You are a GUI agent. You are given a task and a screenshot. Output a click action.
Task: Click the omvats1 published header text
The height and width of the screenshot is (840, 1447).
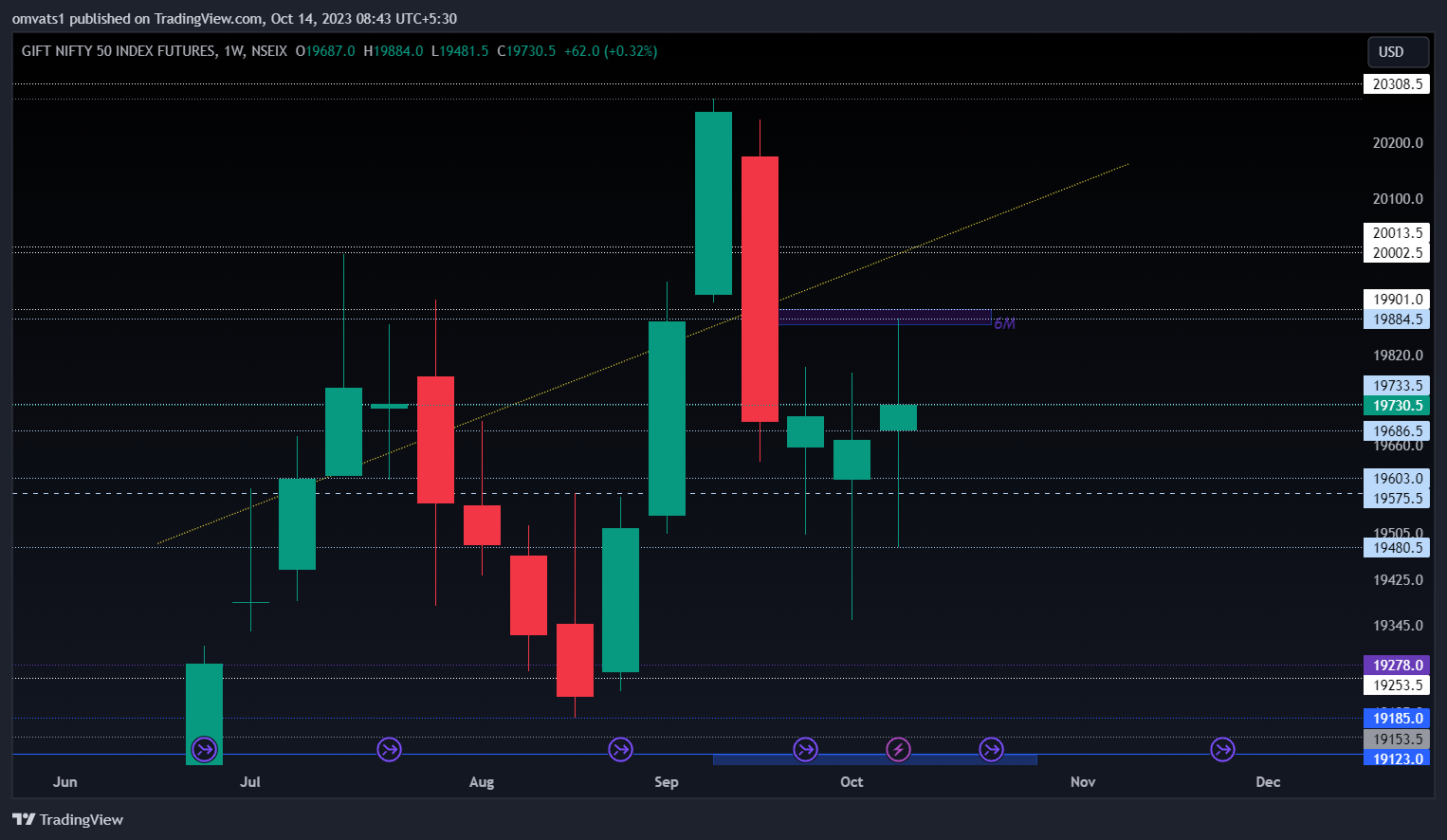pyautogui.click(x=234, y=19)
